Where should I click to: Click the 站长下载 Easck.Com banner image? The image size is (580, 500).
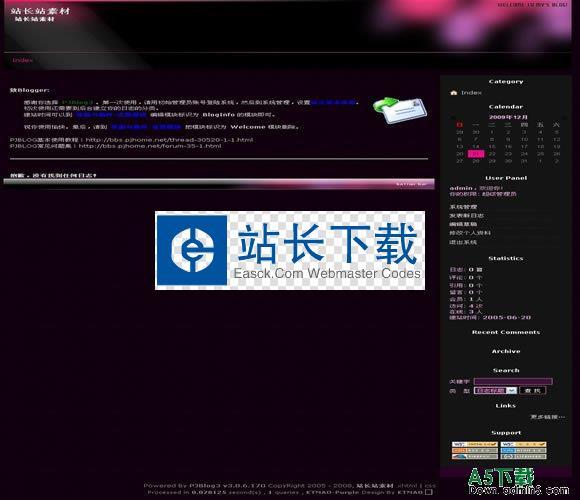click(290, 250)
